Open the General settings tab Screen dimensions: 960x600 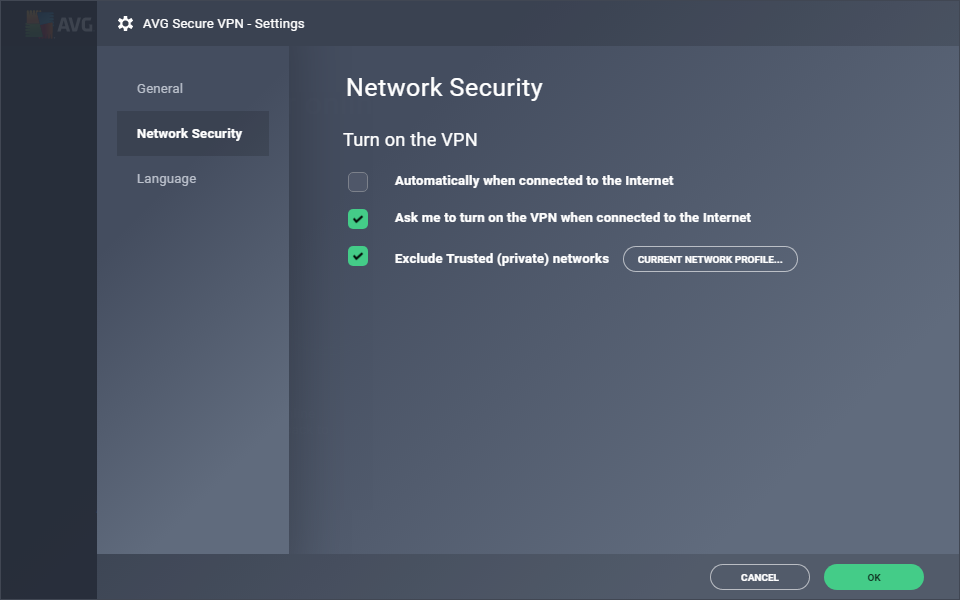(160, 89)
